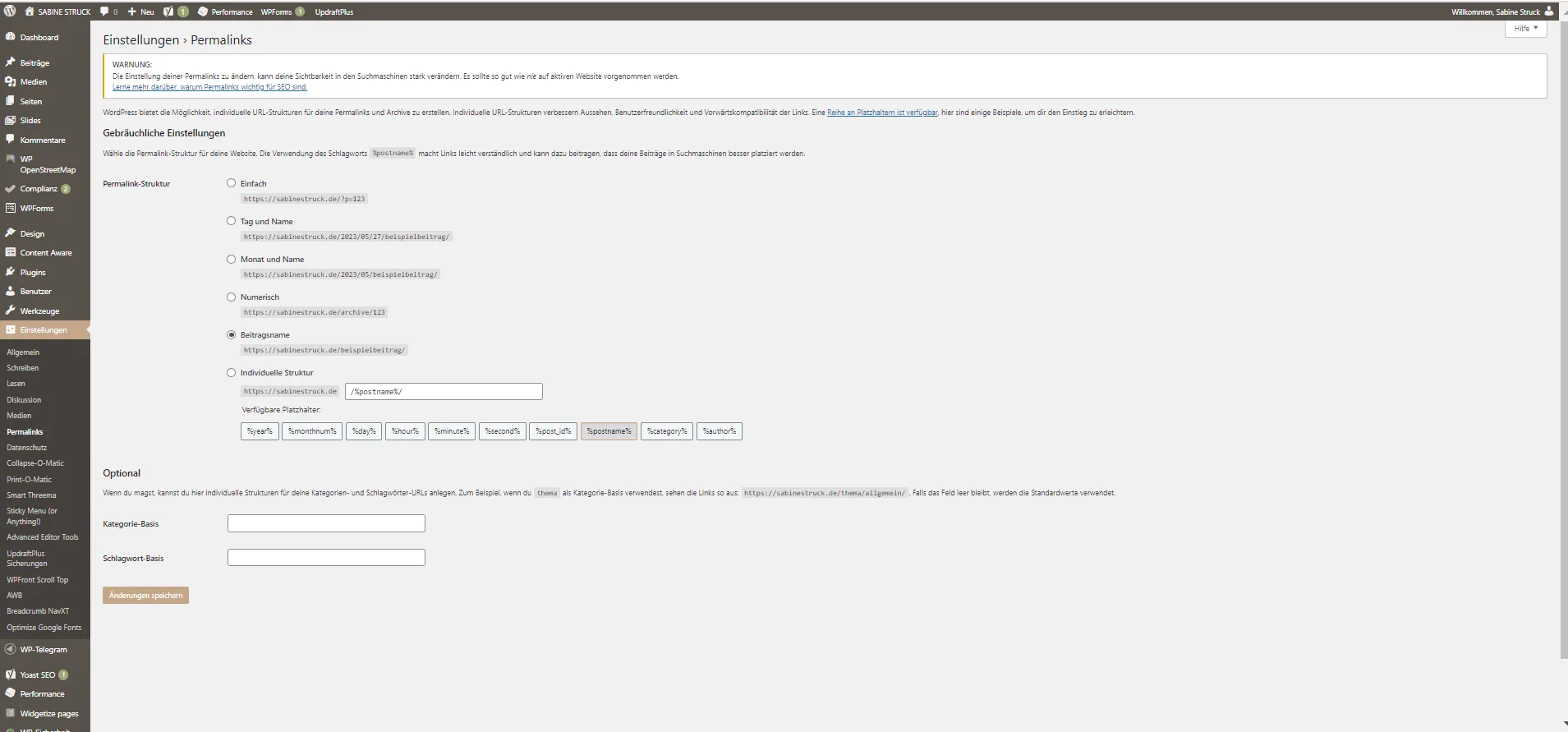The width and height of the screenshot is (1568, 732).
Task: Open the WP-Telegram sidebar icon
Action: tap(11, 649)
